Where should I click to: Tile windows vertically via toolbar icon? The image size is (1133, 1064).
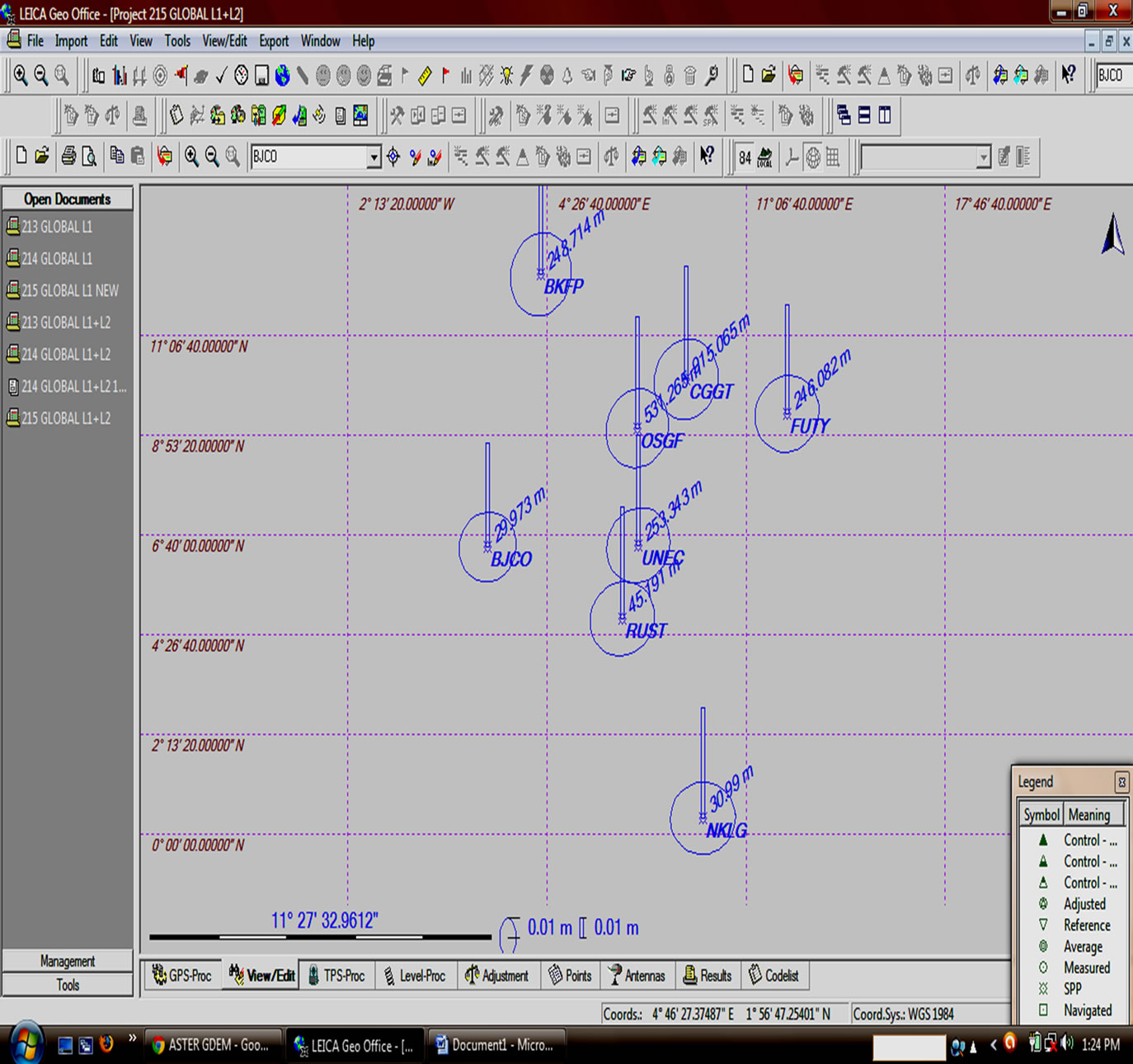pyautogui.click(x=885, y=115)
